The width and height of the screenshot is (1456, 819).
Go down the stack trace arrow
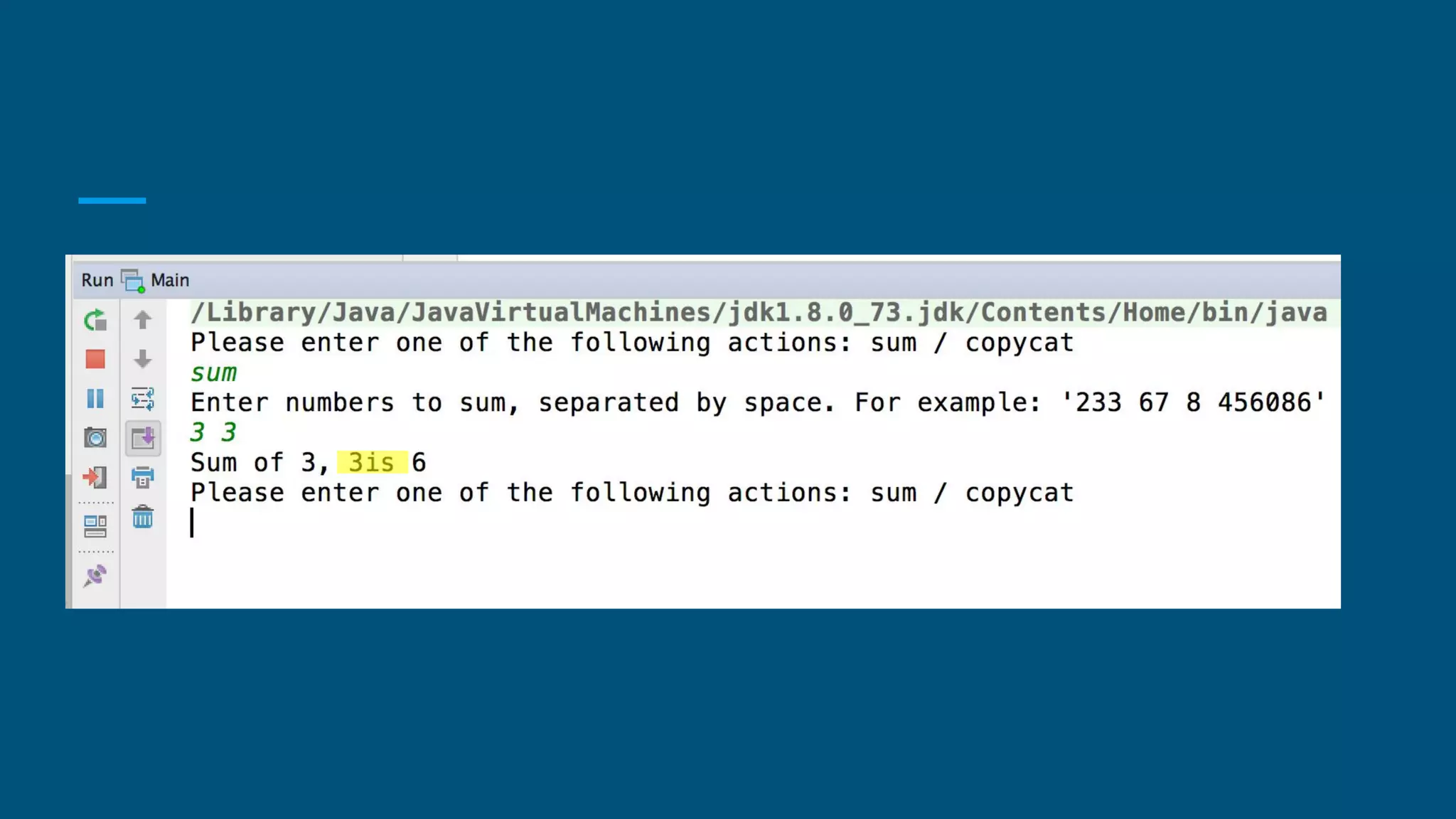pos(143,359)
